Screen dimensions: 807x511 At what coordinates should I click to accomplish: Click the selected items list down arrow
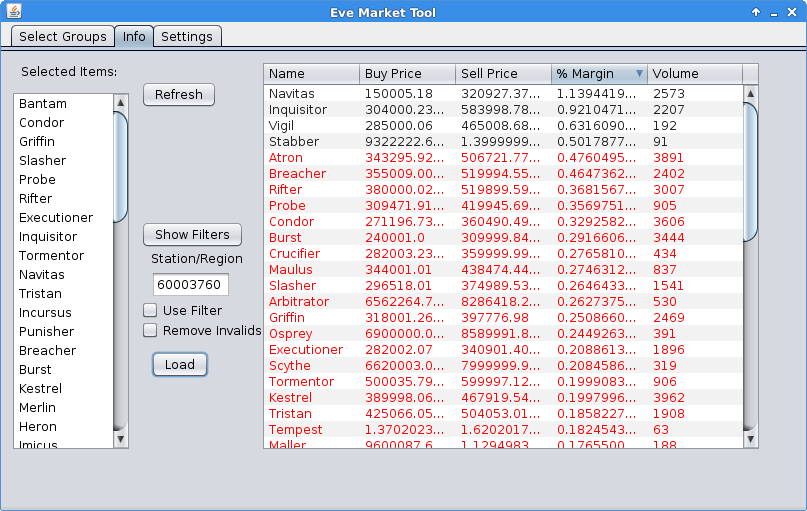point(120,439)
